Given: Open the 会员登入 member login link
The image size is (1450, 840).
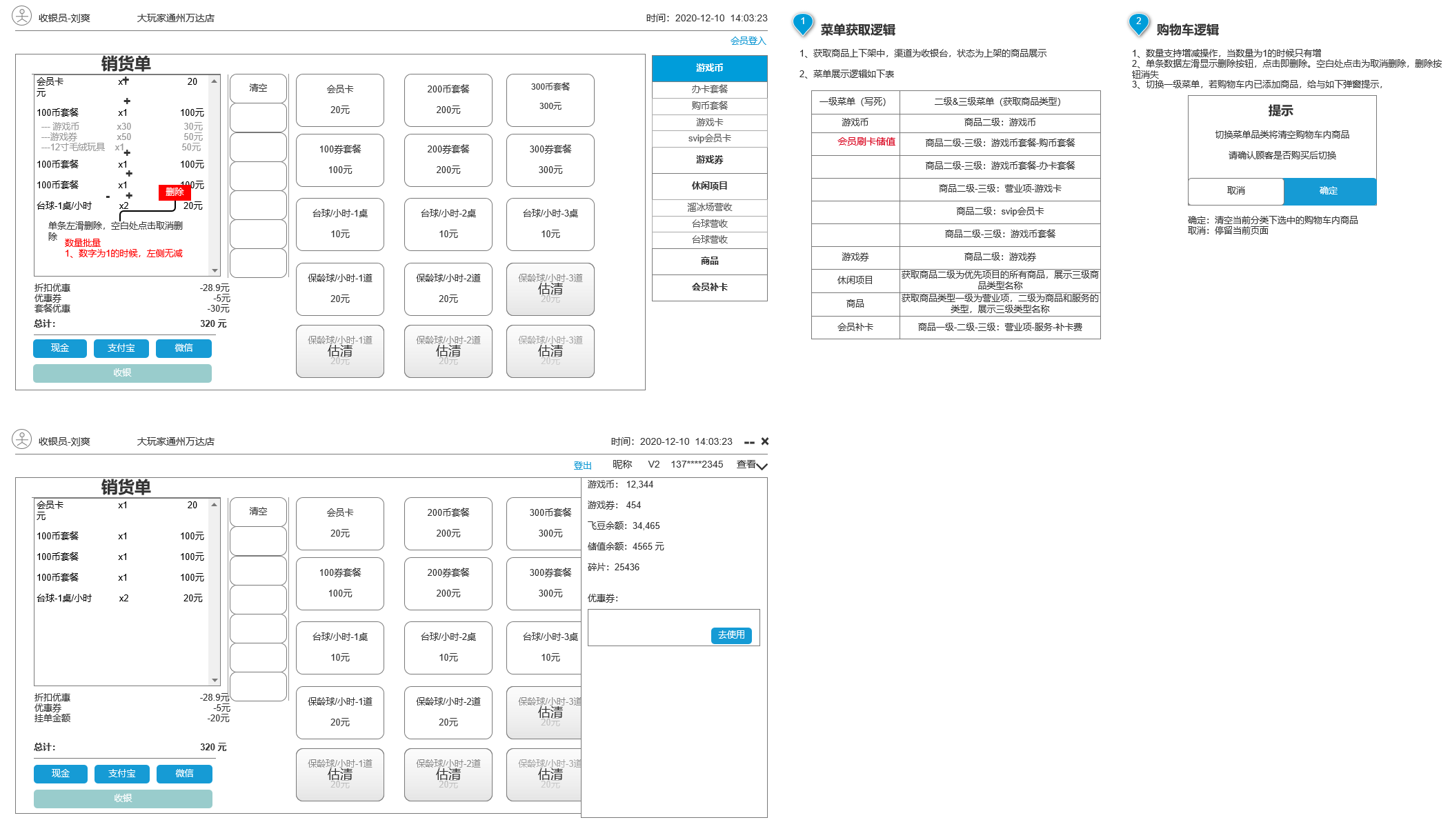Looking at the screenshot, I should pyautogui.click(x=748, y=41).
